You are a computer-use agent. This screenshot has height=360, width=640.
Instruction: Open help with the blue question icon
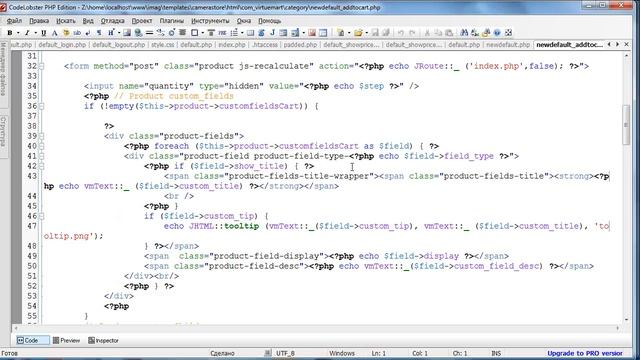click(497, 33)
